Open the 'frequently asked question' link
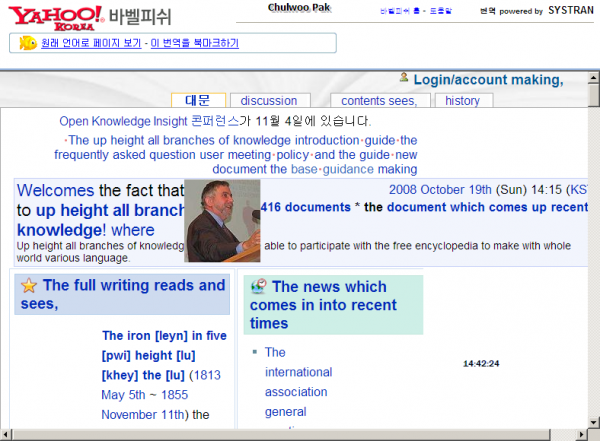The image size is (600, 441). (x=125, y=155)
